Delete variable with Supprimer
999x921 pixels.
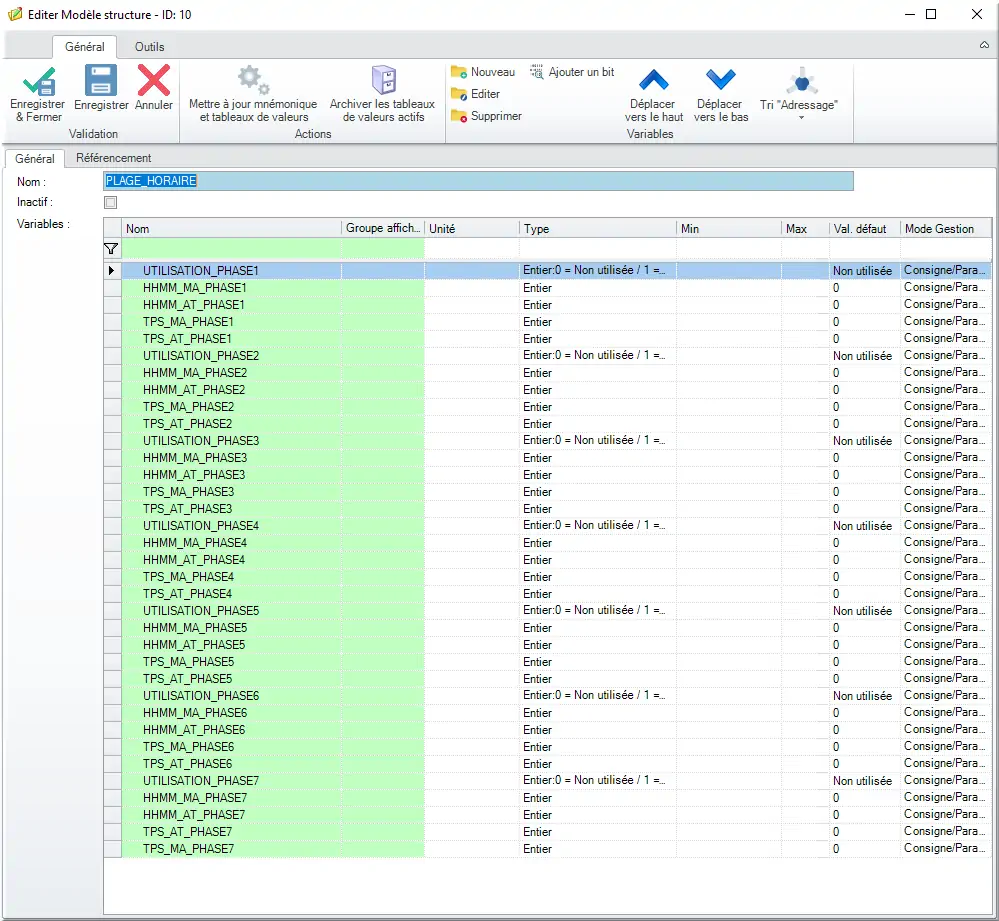click(486, 116)
